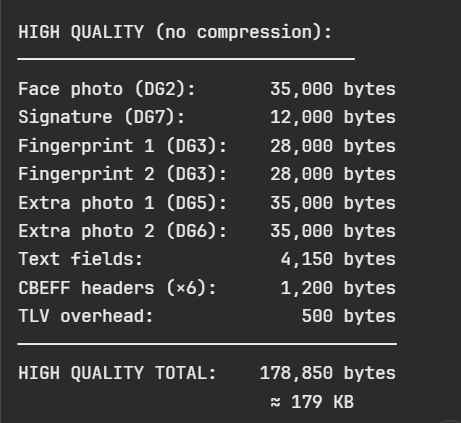This screenshot has height=423, width=461.
Task: Click the ≈ 179 KB approximation
Action: pyautogui.click(x=312, y=402)
